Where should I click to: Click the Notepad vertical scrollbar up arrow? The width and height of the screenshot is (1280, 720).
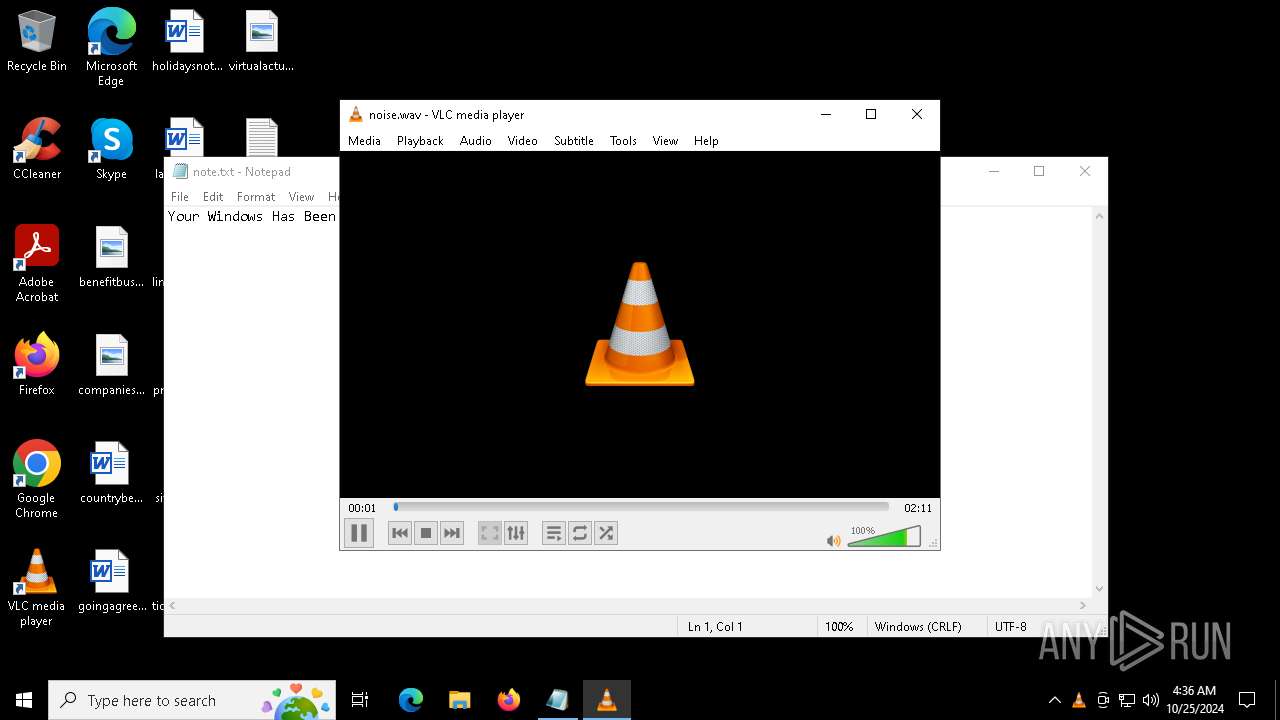coord(1099,216)
